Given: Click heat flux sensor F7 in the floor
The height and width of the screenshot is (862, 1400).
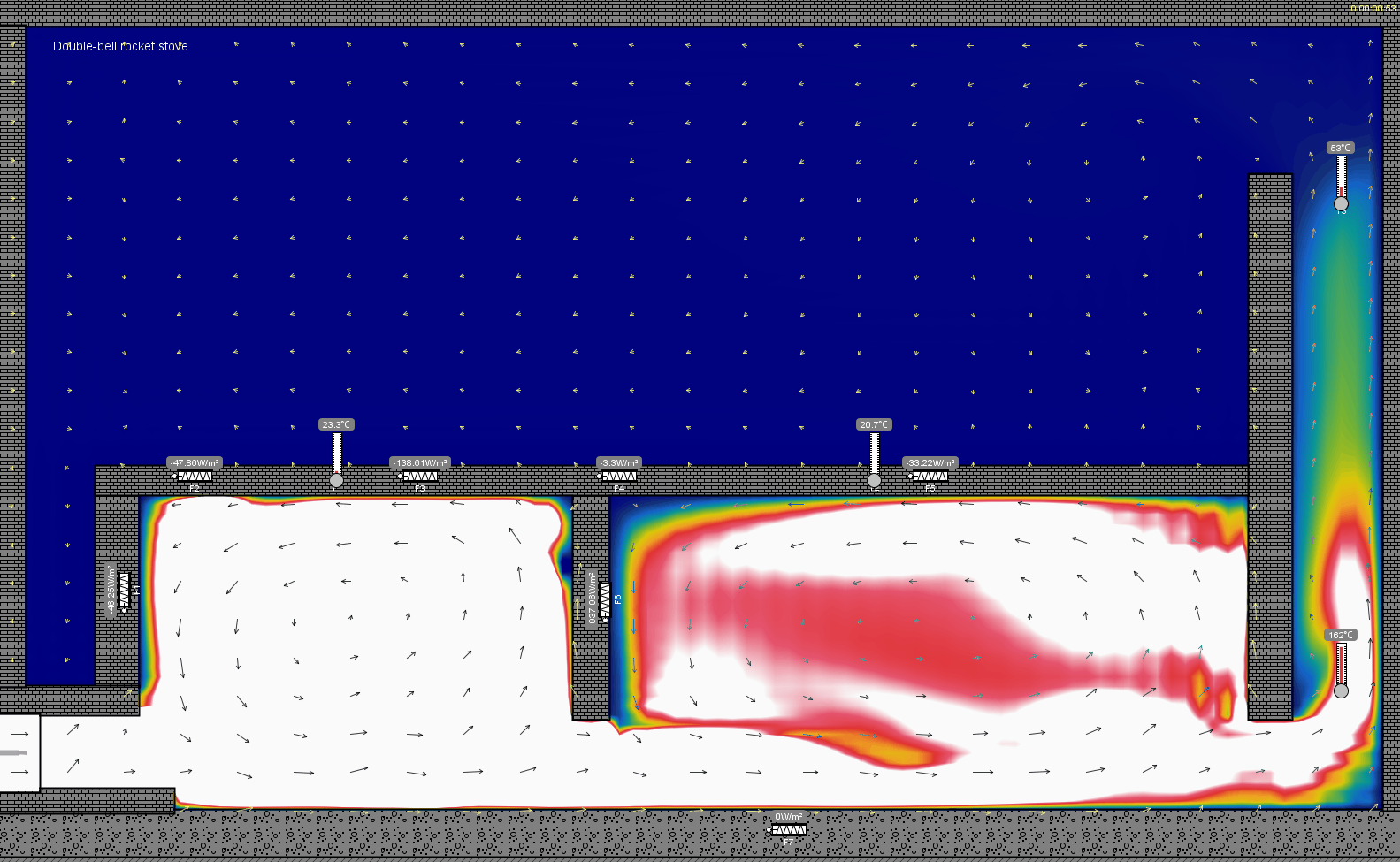Looking at the screenshot, I should pos(789,830).
